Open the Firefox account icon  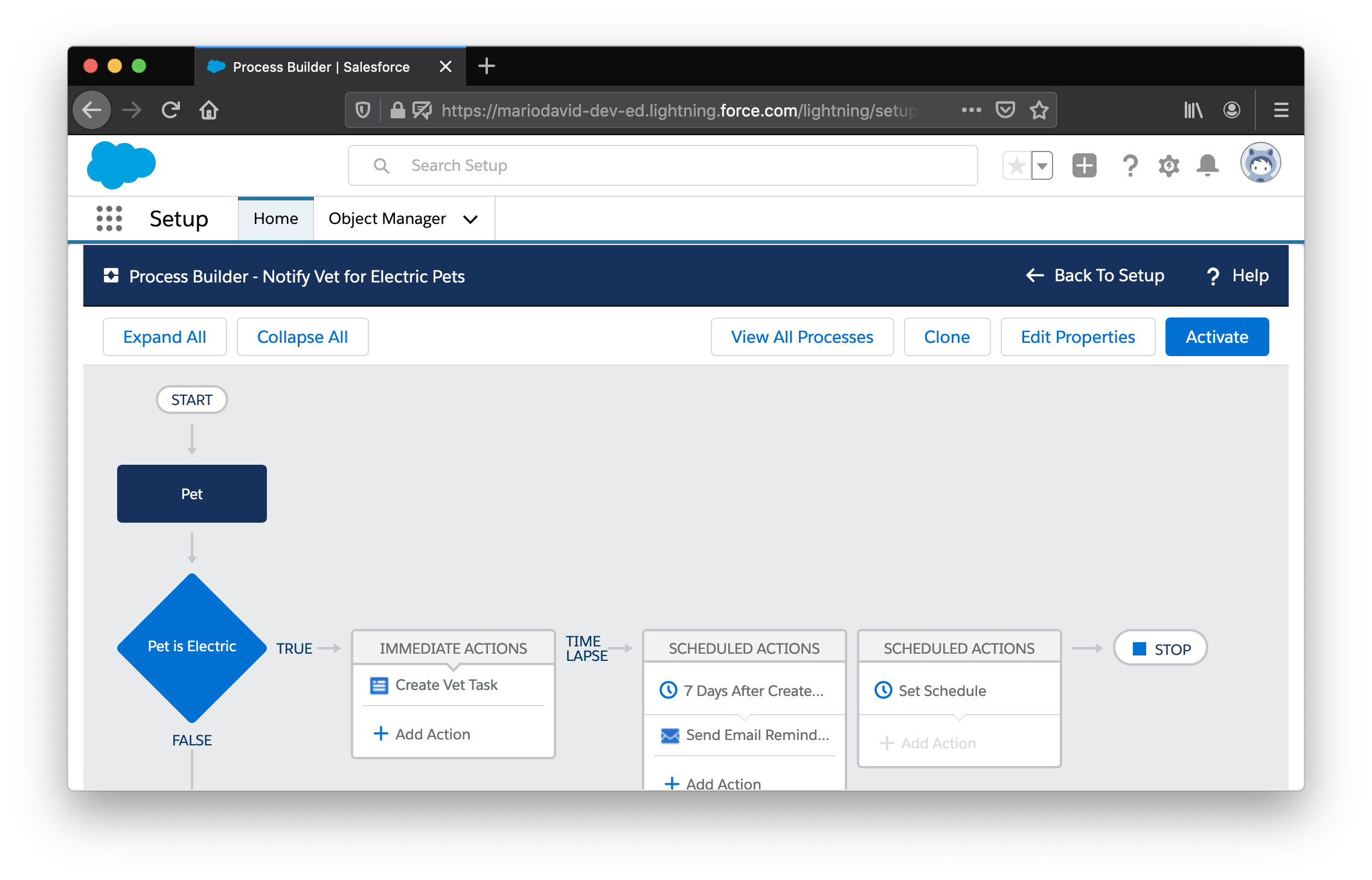[x=1232, y=110]
